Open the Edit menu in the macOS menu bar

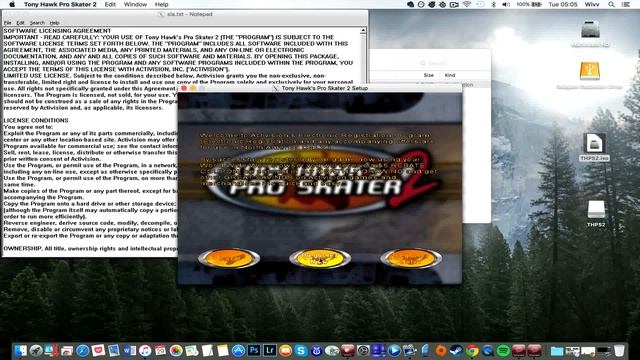110,4
